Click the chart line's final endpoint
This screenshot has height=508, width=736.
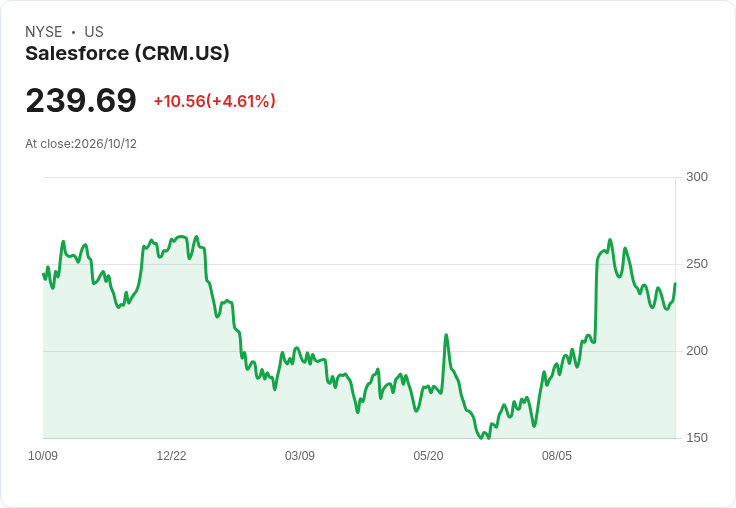pos(675,284)
